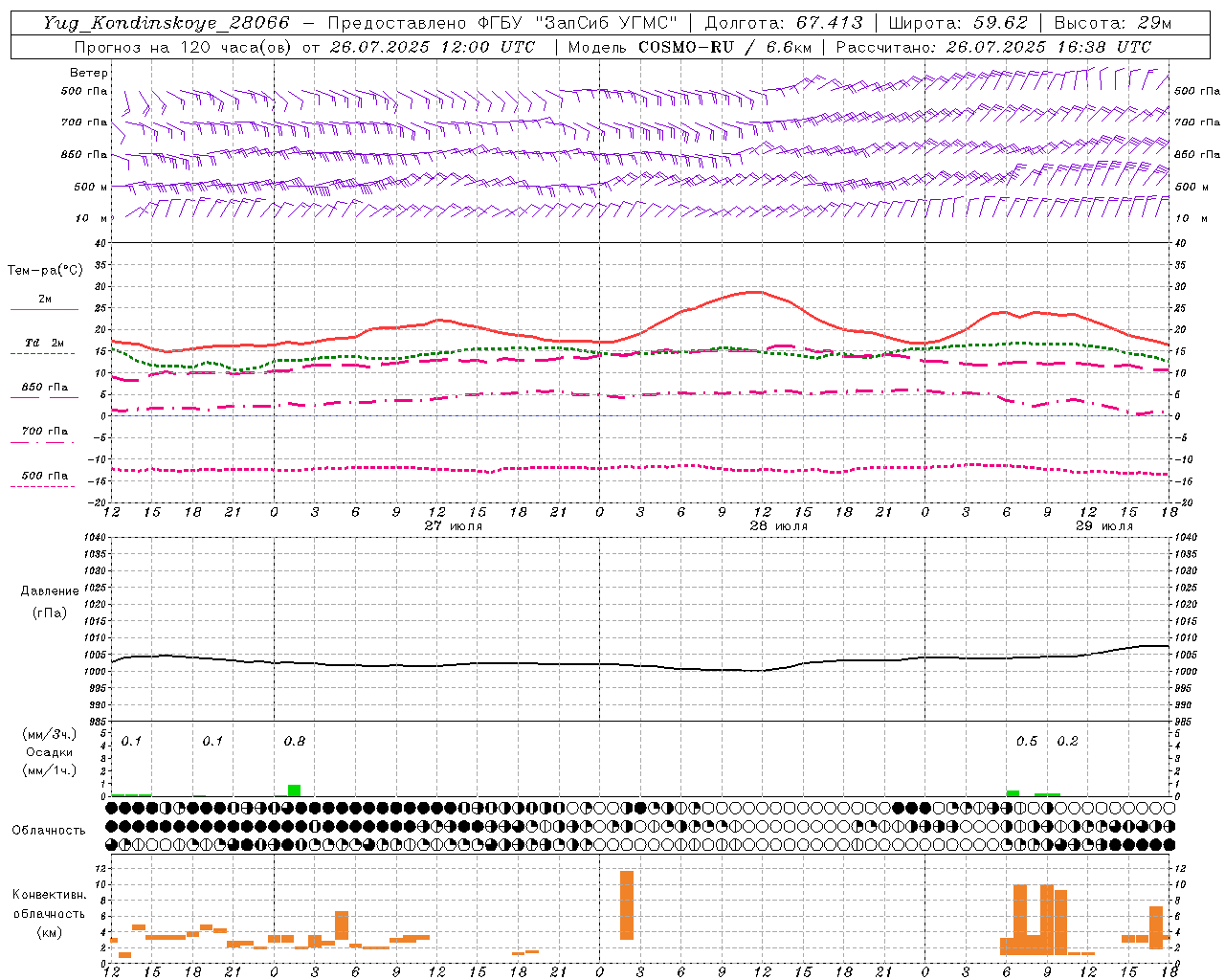Screen dimensions: 1225x980
Task: Click the Давление panel label
Action: [50, 591]
